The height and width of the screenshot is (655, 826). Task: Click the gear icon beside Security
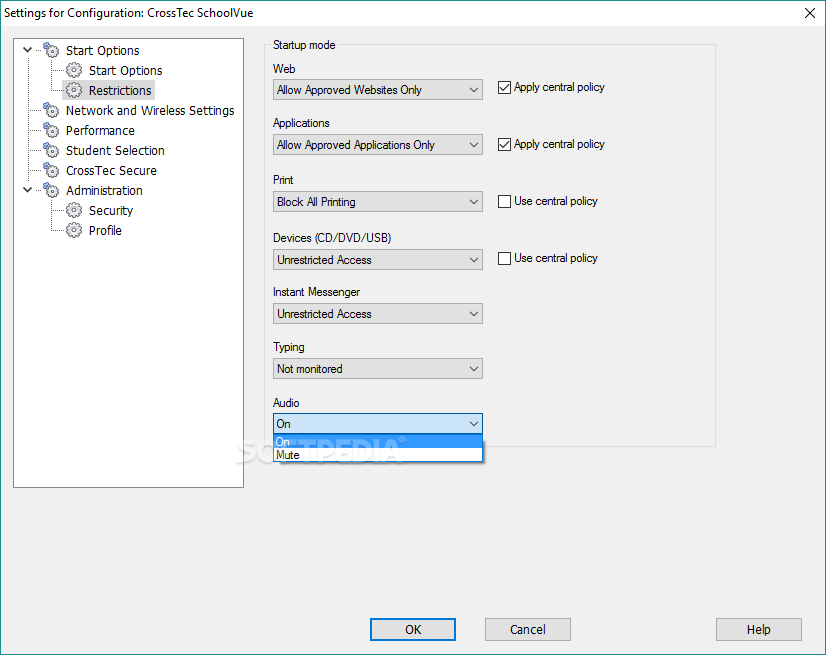74,210
